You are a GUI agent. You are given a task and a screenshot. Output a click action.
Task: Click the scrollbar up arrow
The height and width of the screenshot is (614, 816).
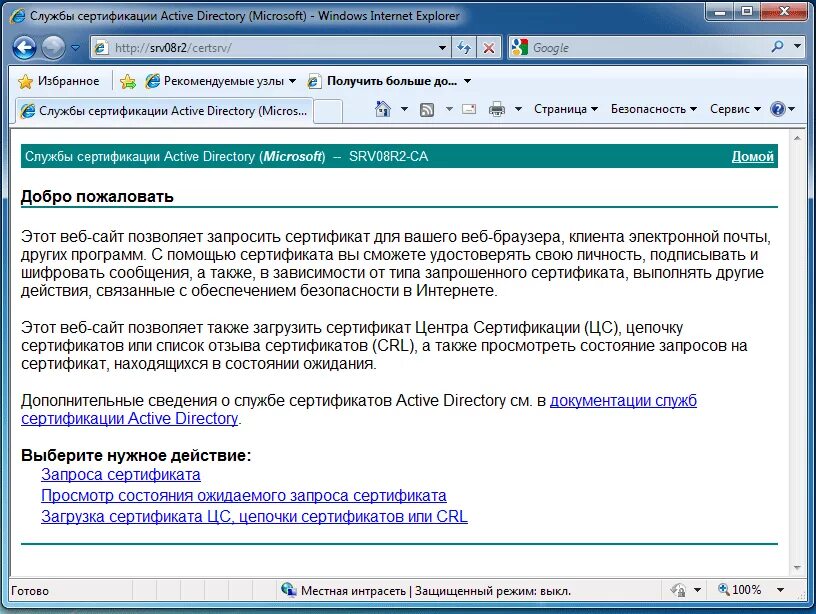[x=797, y=138]
